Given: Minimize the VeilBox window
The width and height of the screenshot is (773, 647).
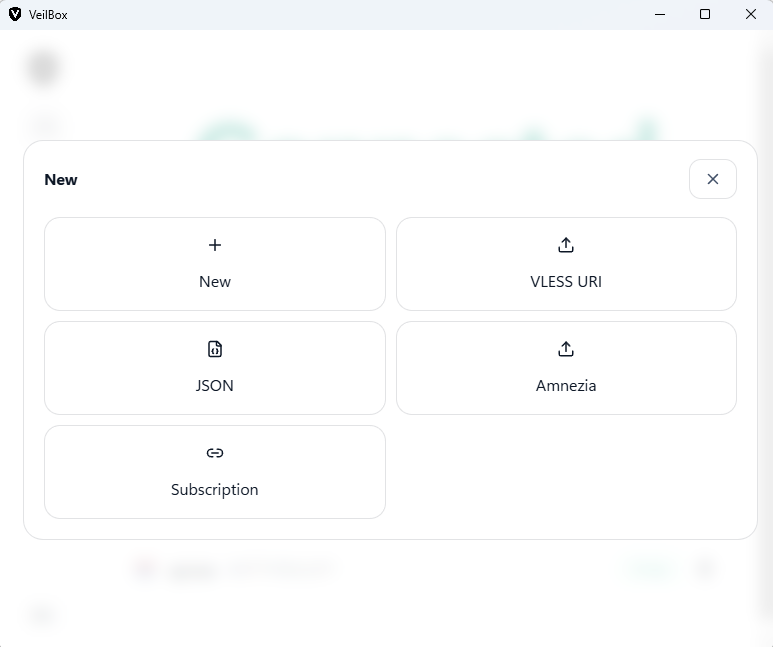Looking at the screenshot, I should [660, 14].
